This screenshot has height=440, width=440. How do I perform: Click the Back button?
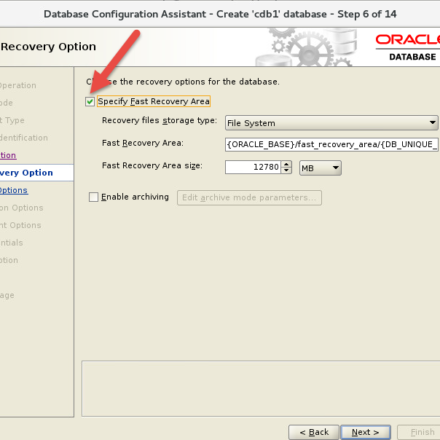(x=314, y=432)
